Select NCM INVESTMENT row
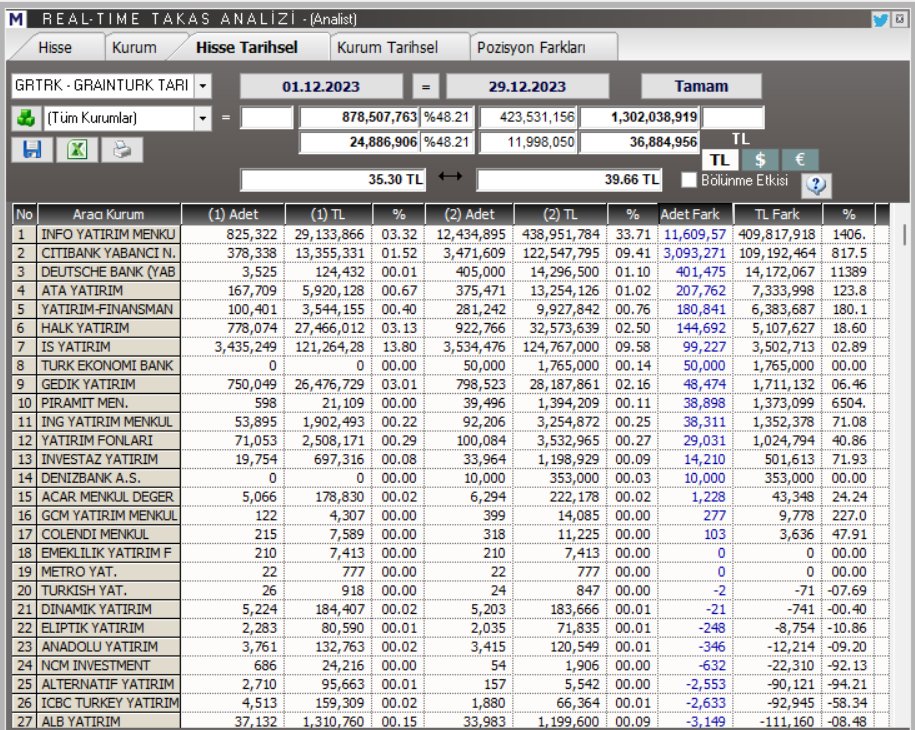Image resolution: width=915 pixels, height=730 pixels. coord(449,665)
